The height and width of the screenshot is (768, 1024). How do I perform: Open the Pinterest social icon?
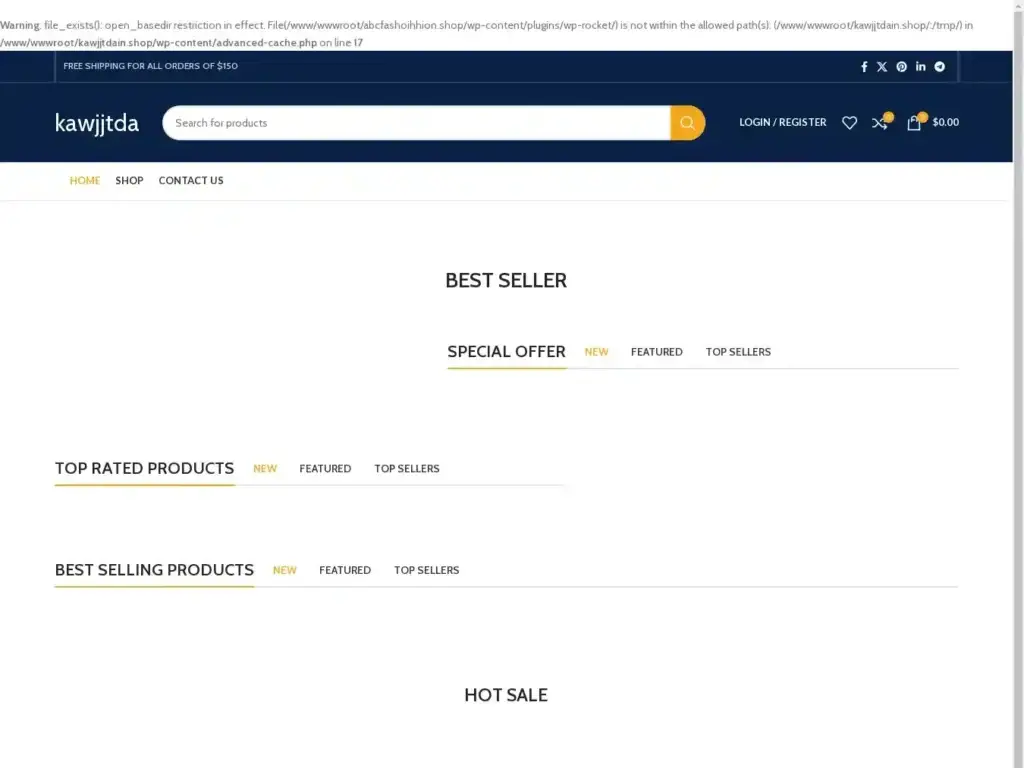(x=901, y=66)
